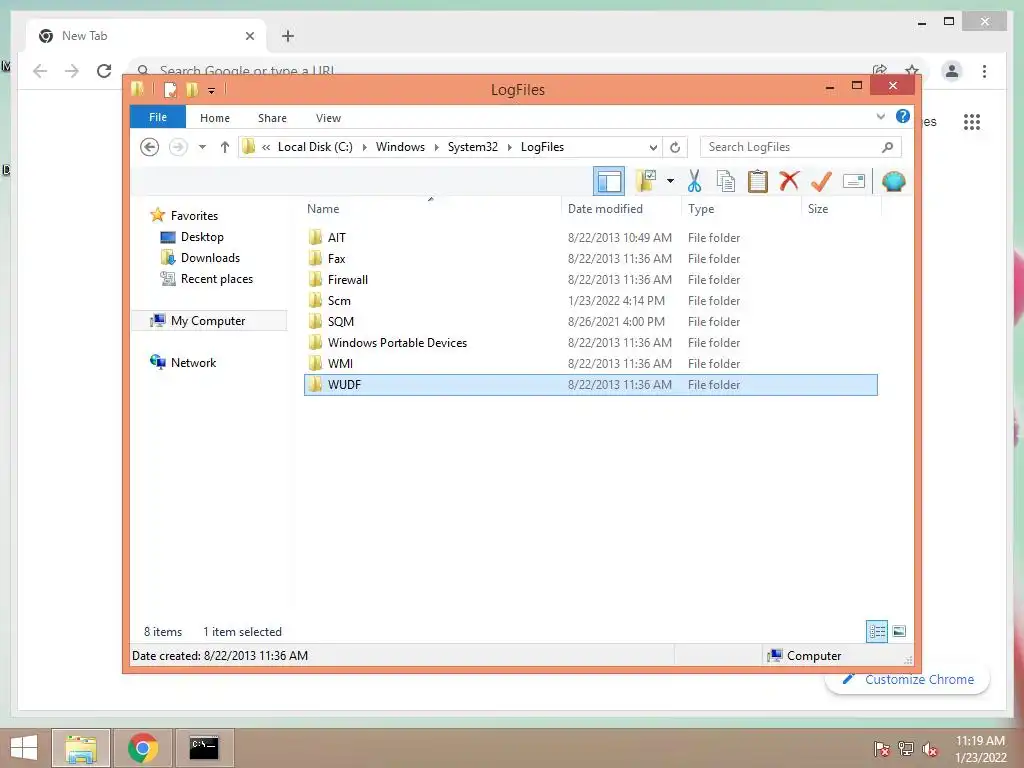Reload the page in Chrome

(104, 71)
